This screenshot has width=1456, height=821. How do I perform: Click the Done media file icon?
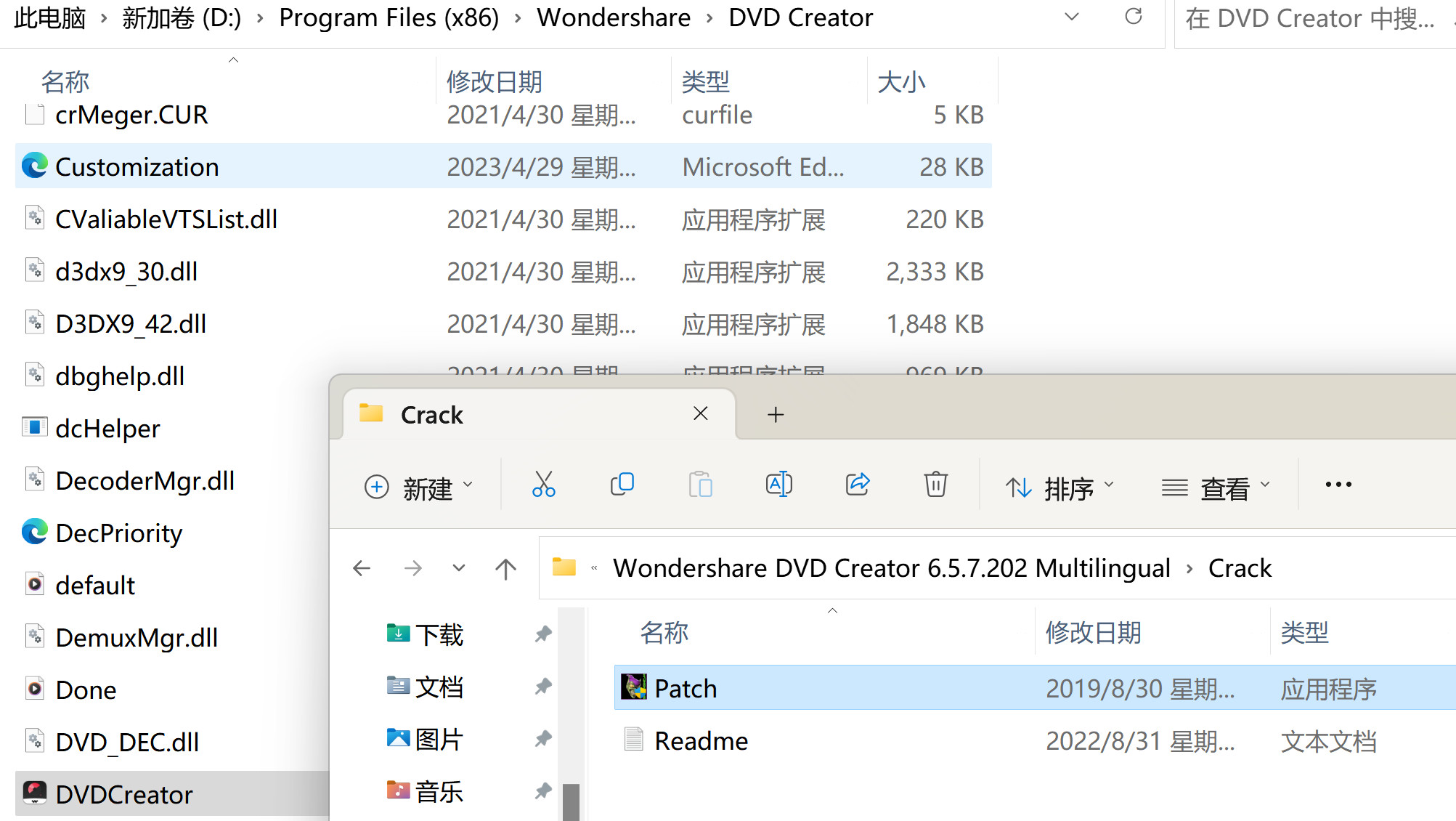(35, 689)
